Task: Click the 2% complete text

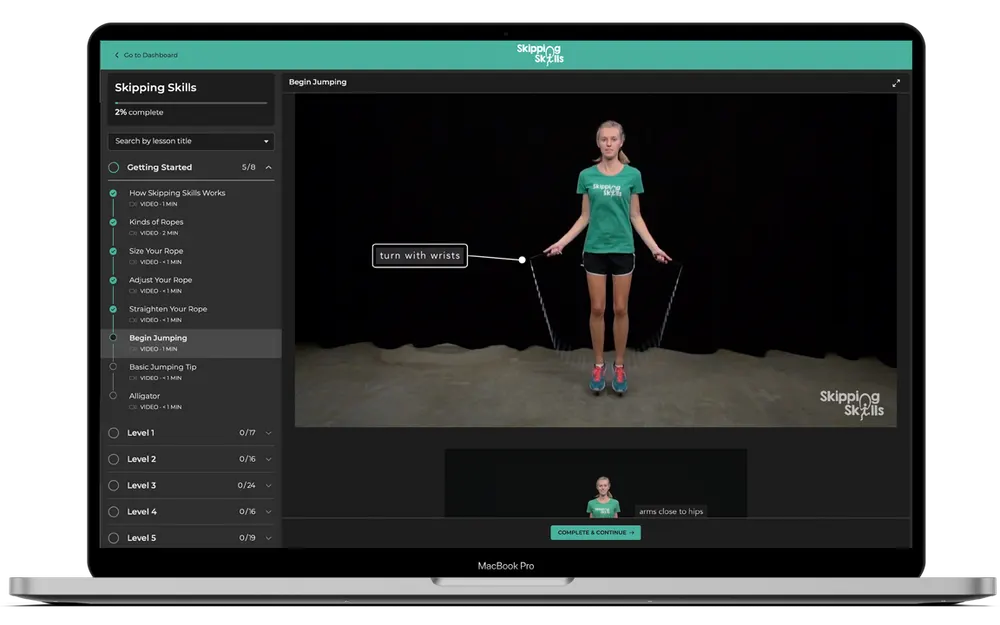Action: [x=139, y=112]
